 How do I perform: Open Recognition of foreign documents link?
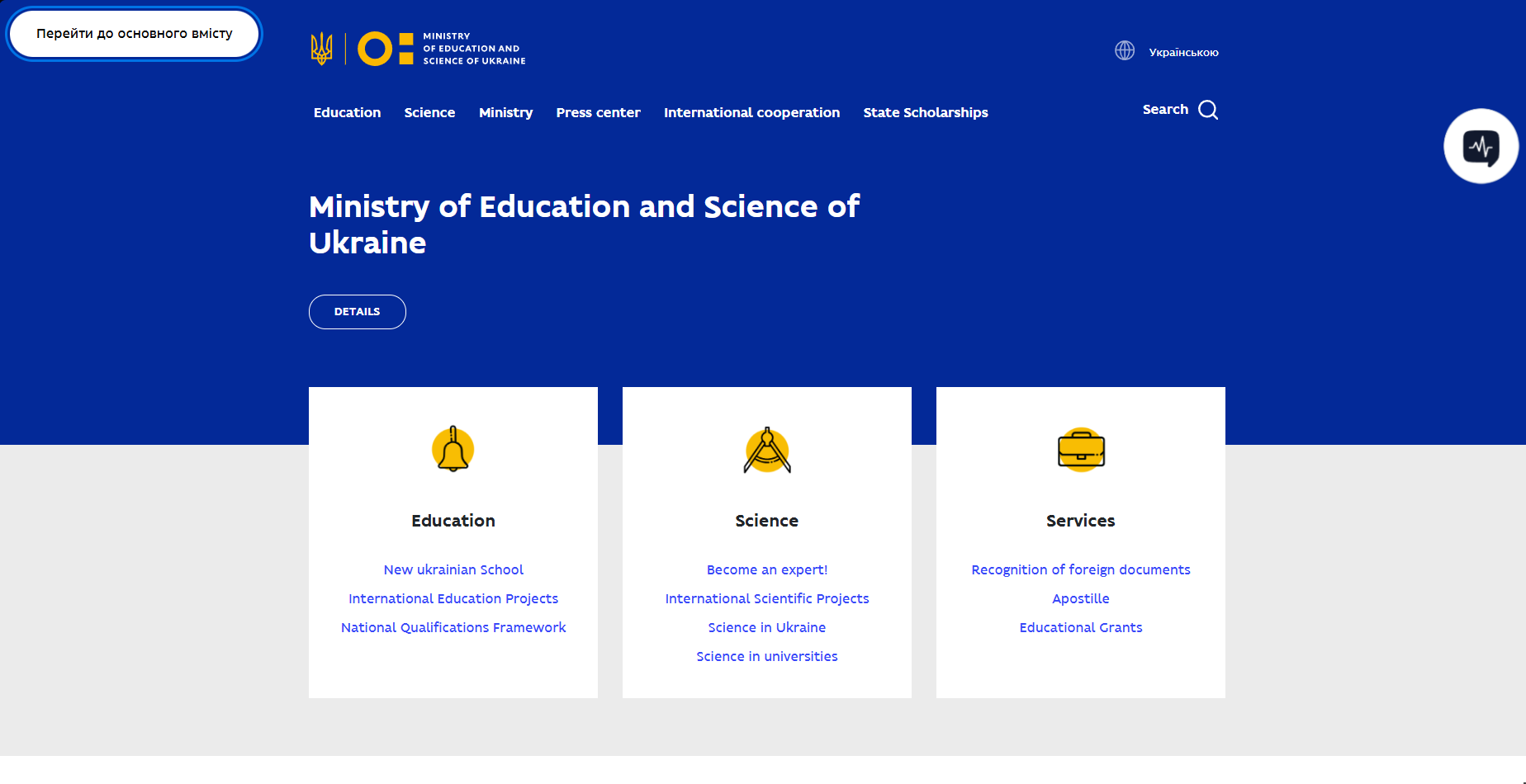tap(1081, 569)
